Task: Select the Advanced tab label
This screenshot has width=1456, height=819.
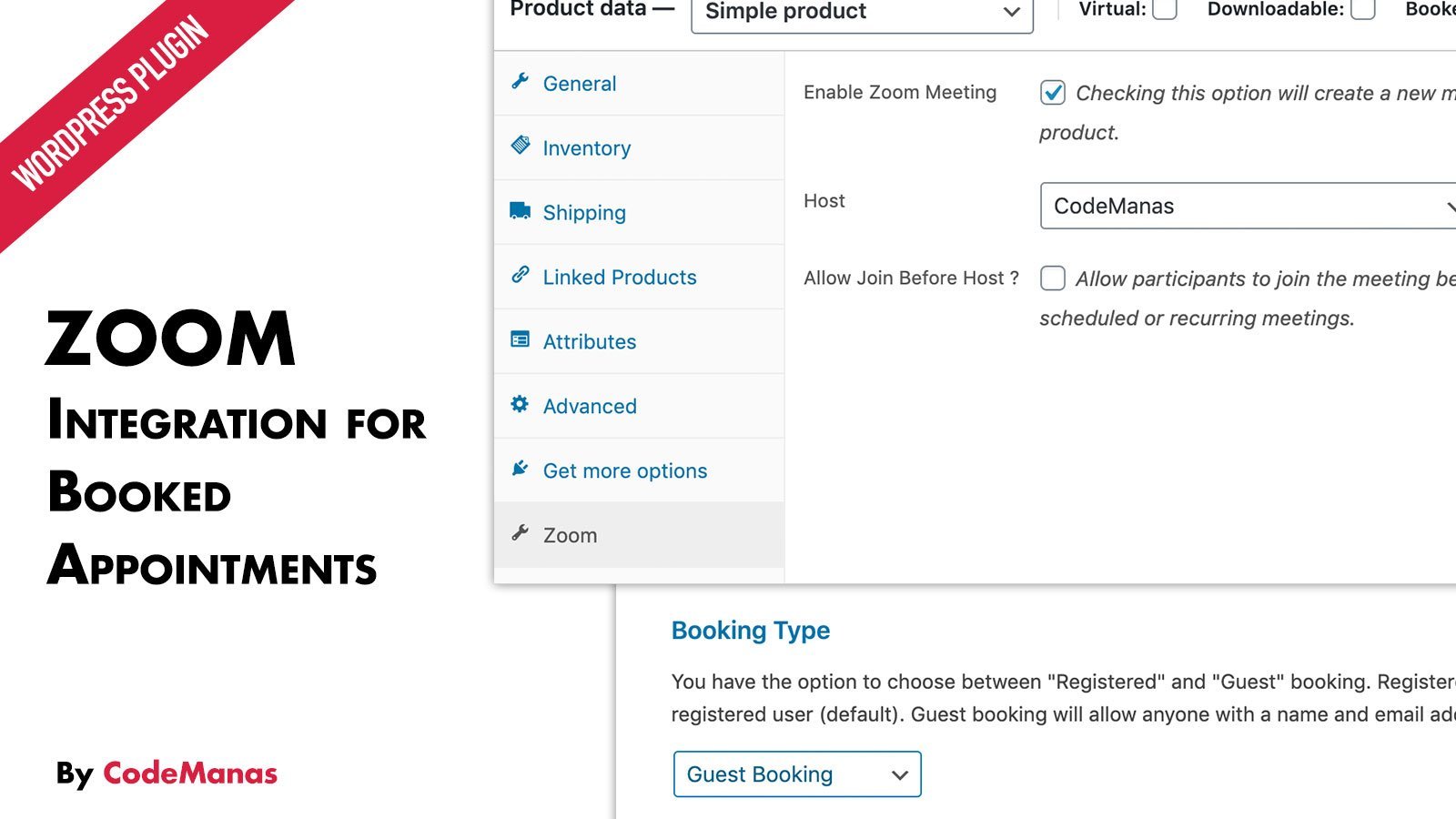Action: click(590, 406)
